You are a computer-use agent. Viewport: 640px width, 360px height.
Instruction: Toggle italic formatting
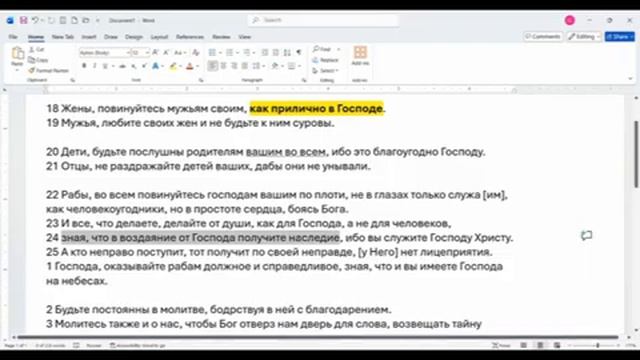point(95,66)
